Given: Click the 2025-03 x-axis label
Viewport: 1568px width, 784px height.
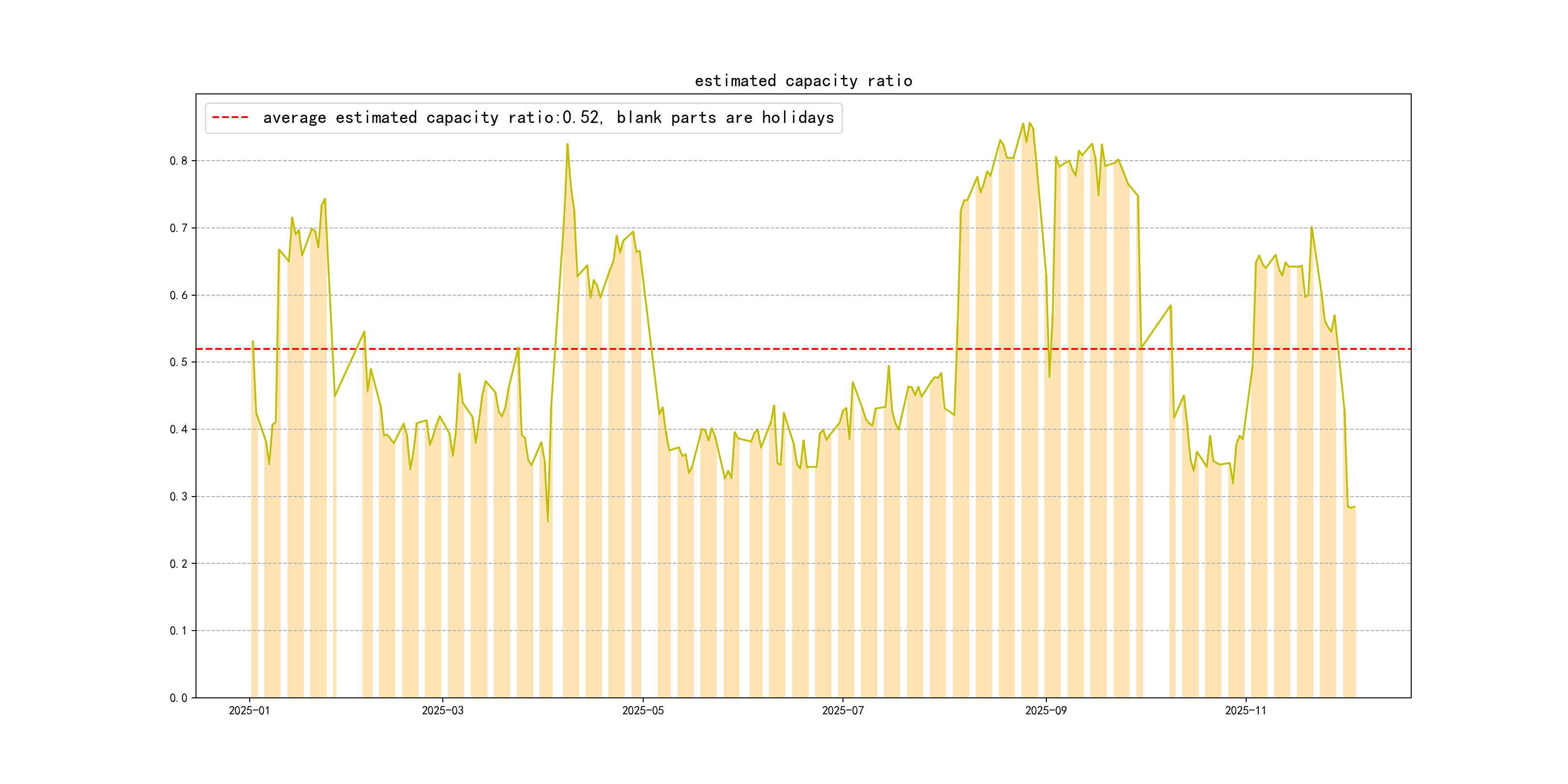Looking at the screenshot, I should (442, 710).
